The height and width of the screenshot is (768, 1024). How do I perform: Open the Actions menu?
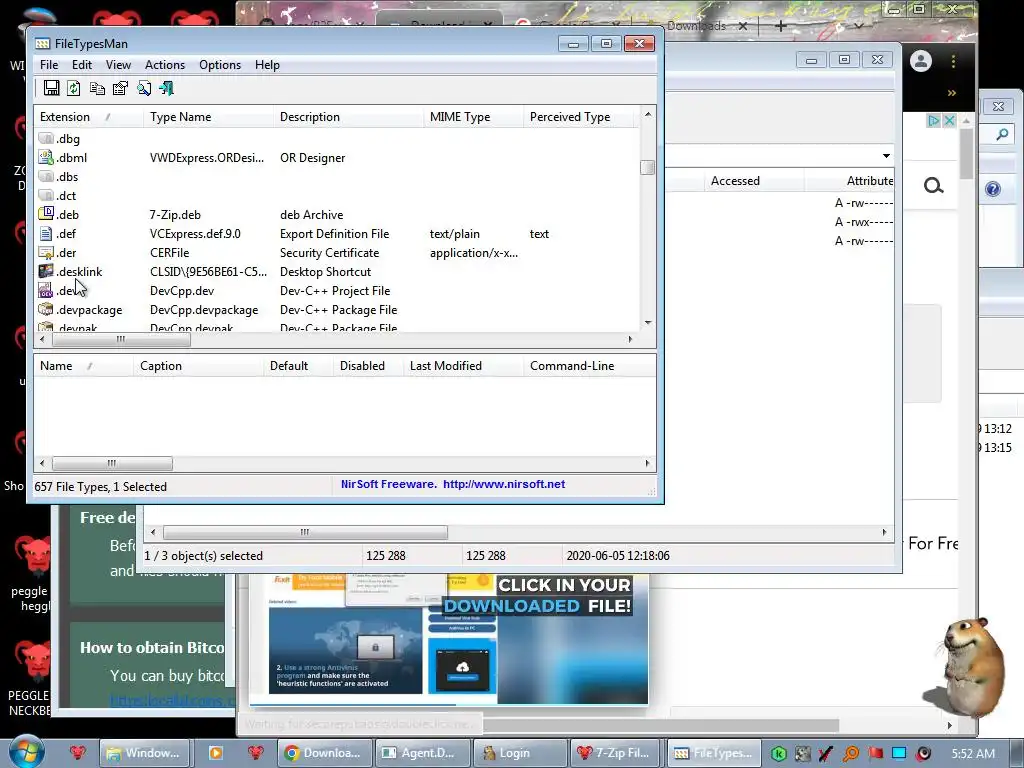coord(165,65)
